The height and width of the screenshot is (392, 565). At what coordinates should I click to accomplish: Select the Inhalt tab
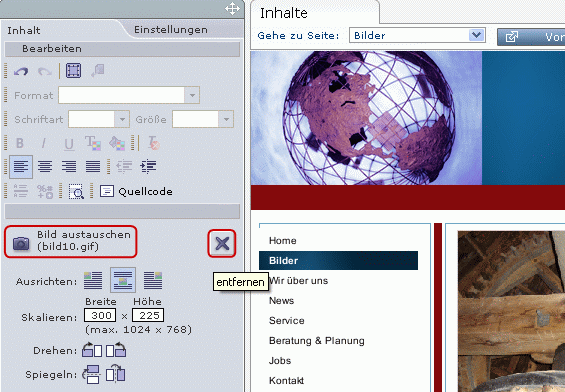pos(24,30)
